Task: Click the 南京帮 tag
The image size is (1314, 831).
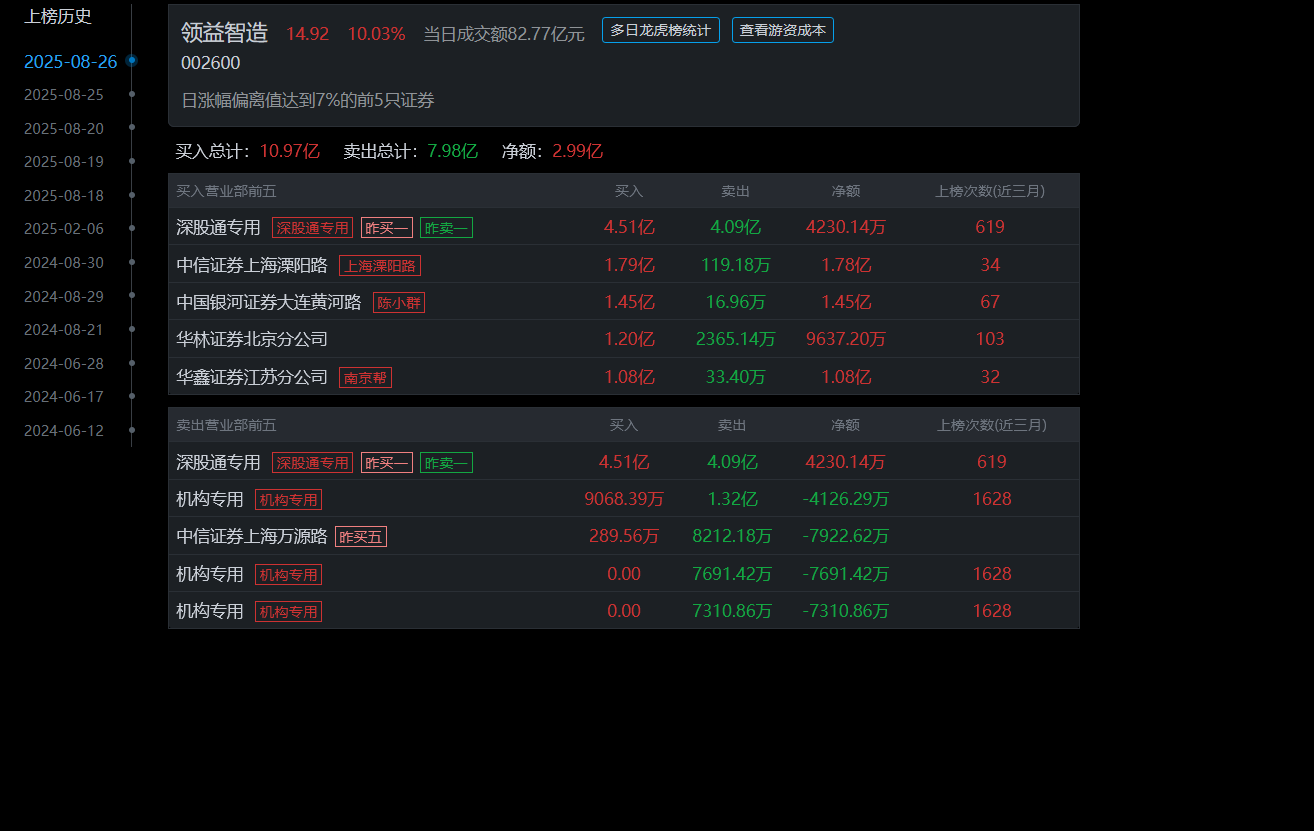Action: pyautogui.click(x=365, y=377)
